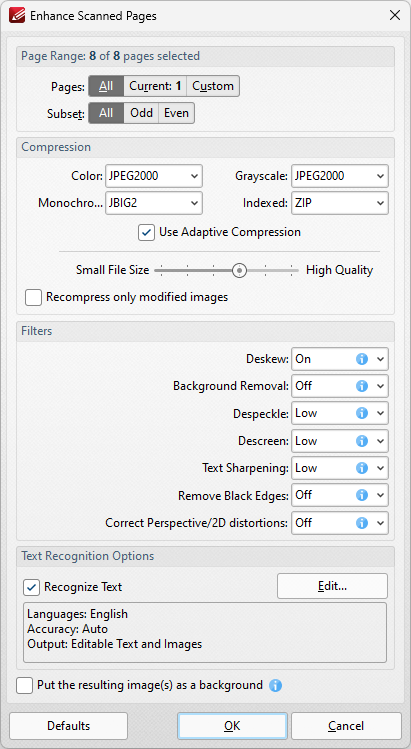Click the Despeckle info icon
411x749 pixels.
click(362, 413)
